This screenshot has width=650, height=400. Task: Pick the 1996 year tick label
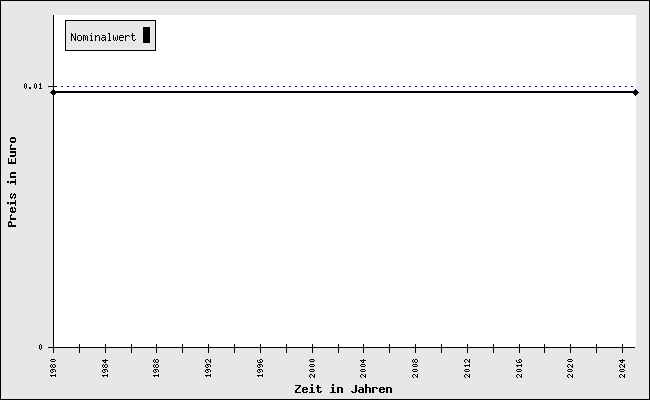[260, 369]
